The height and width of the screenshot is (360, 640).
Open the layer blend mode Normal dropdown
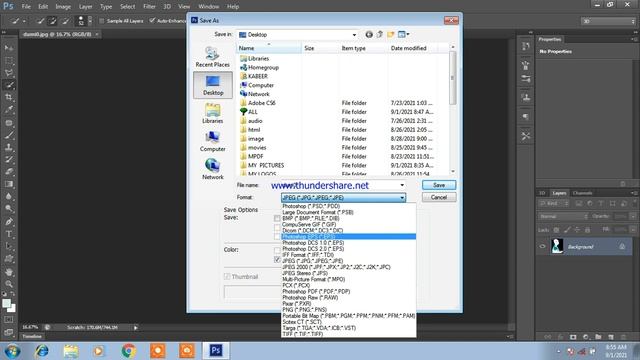(564, 216)
